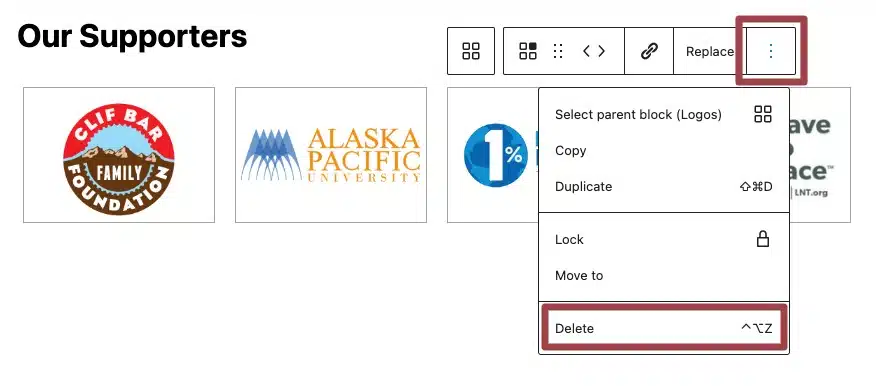Screen dimensions: 876x386
Task: Select the parent Logos block toolbar icon
Action: point(471,51)
